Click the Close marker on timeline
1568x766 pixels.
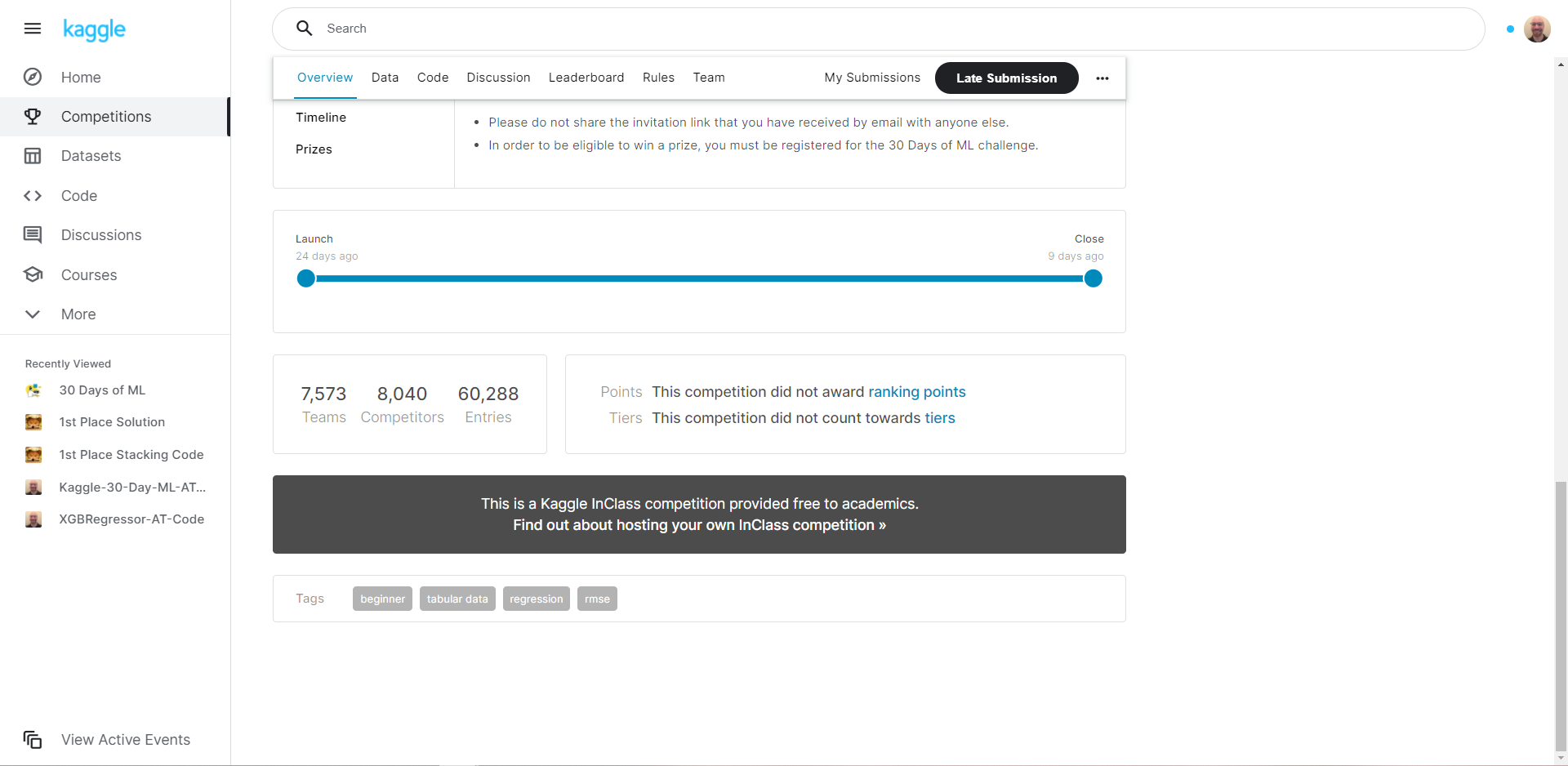pyautogui.click(x=1094, y=279)
